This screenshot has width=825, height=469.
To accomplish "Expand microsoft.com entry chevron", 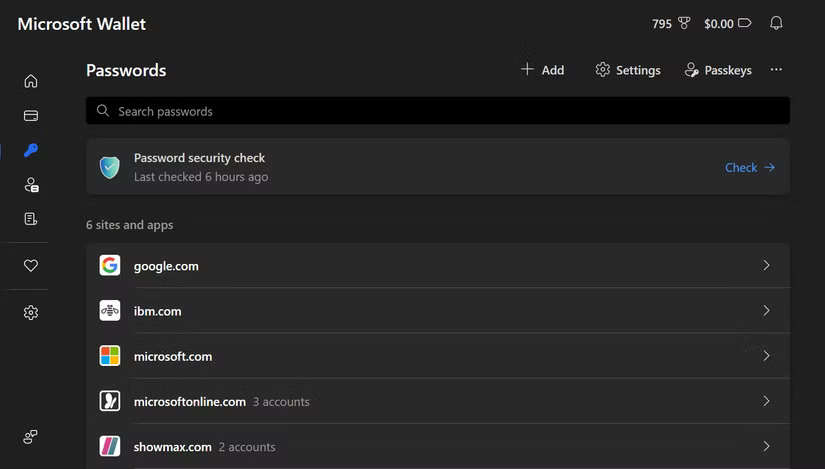I will coord(767,356).
